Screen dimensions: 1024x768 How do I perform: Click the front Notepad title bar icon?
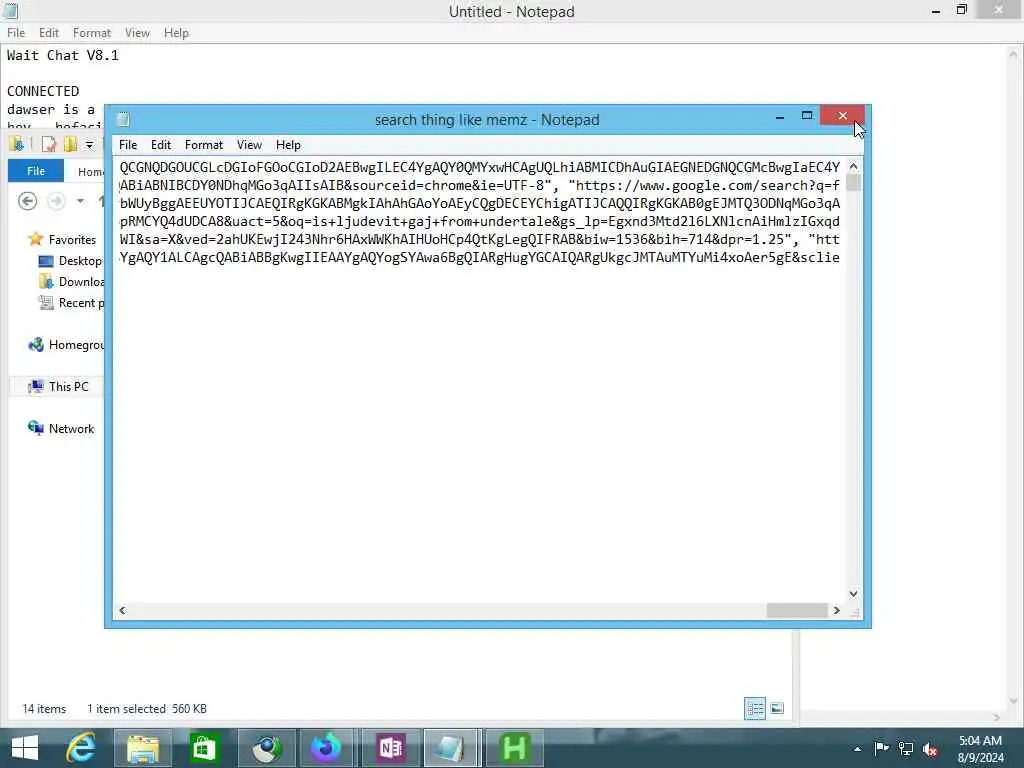tap(123, 120)
